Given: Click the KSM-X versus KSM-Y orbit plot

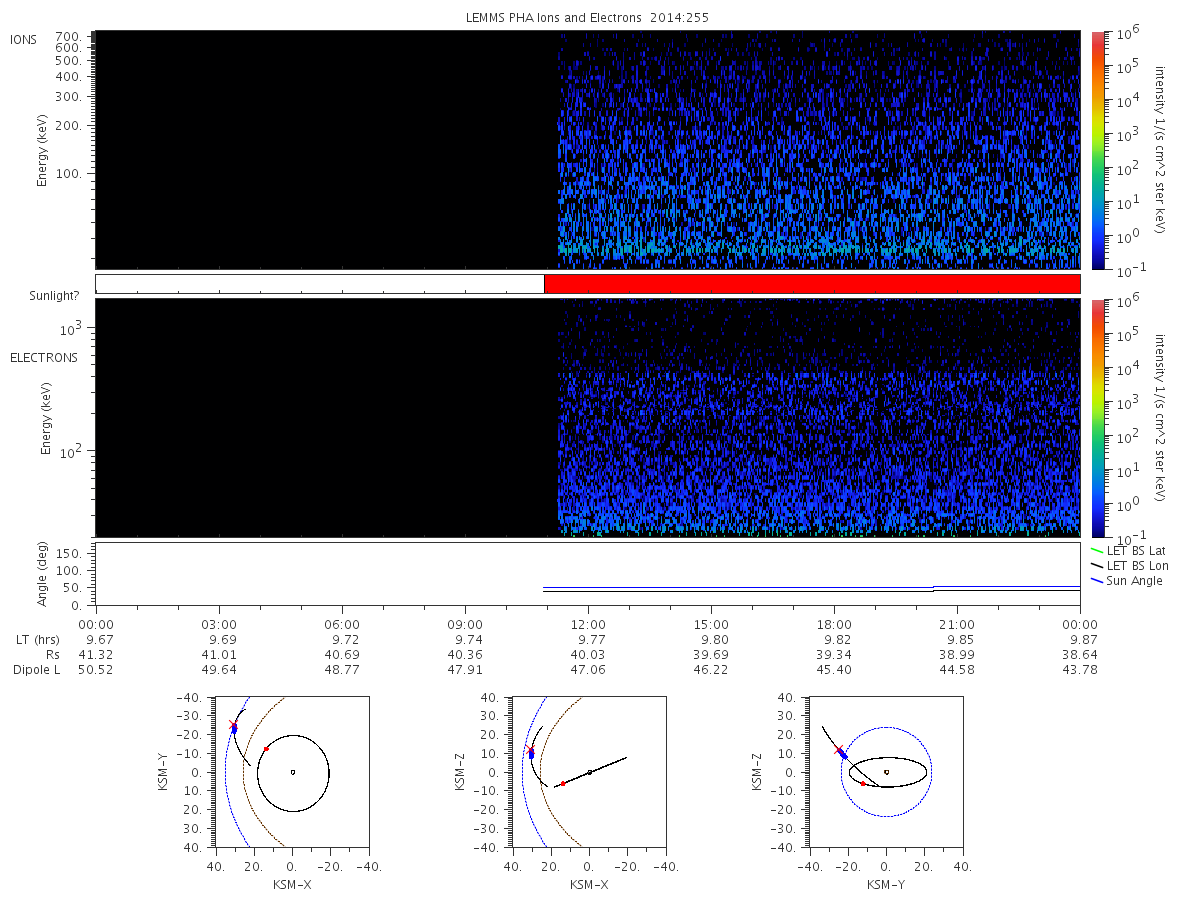Looking at the screenshot, I should point(291,772).
